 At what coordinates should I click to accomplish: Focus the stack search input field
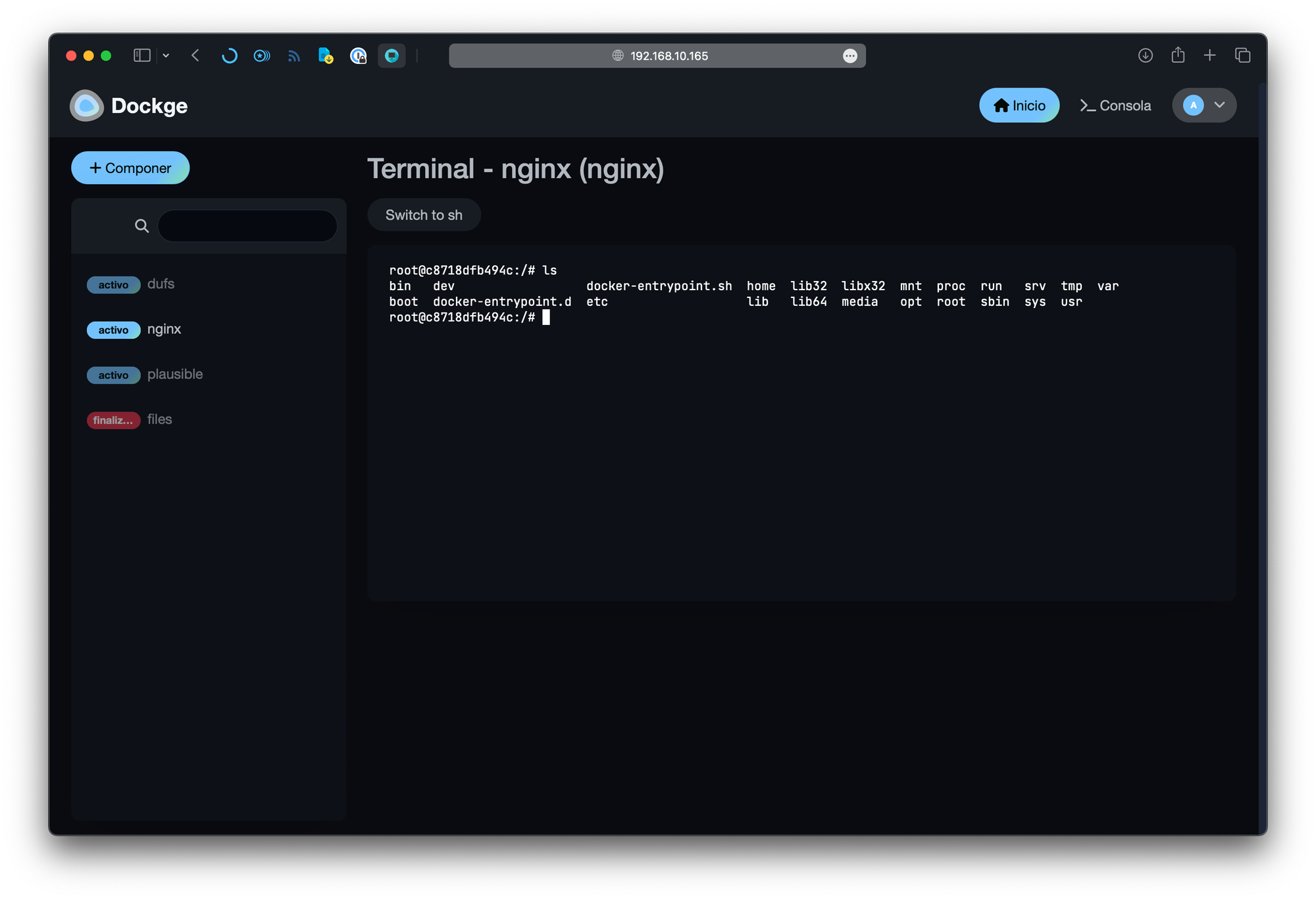pyautogui.click(x=247, y=226)
